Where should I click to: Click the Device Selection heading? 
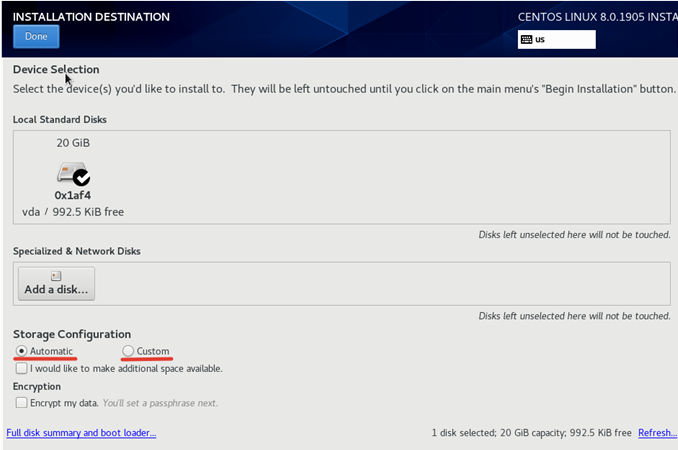[56, 70]
